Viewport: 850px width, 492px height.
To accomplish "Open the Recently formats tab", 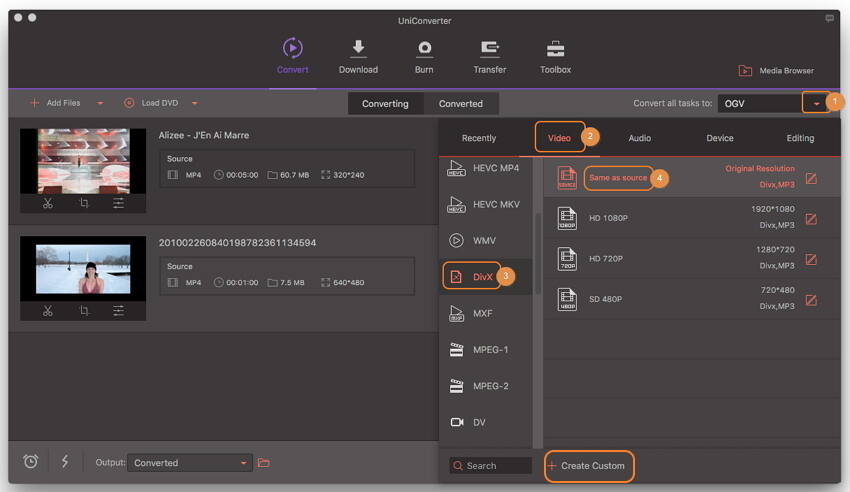I will click(x=479, y=138).
